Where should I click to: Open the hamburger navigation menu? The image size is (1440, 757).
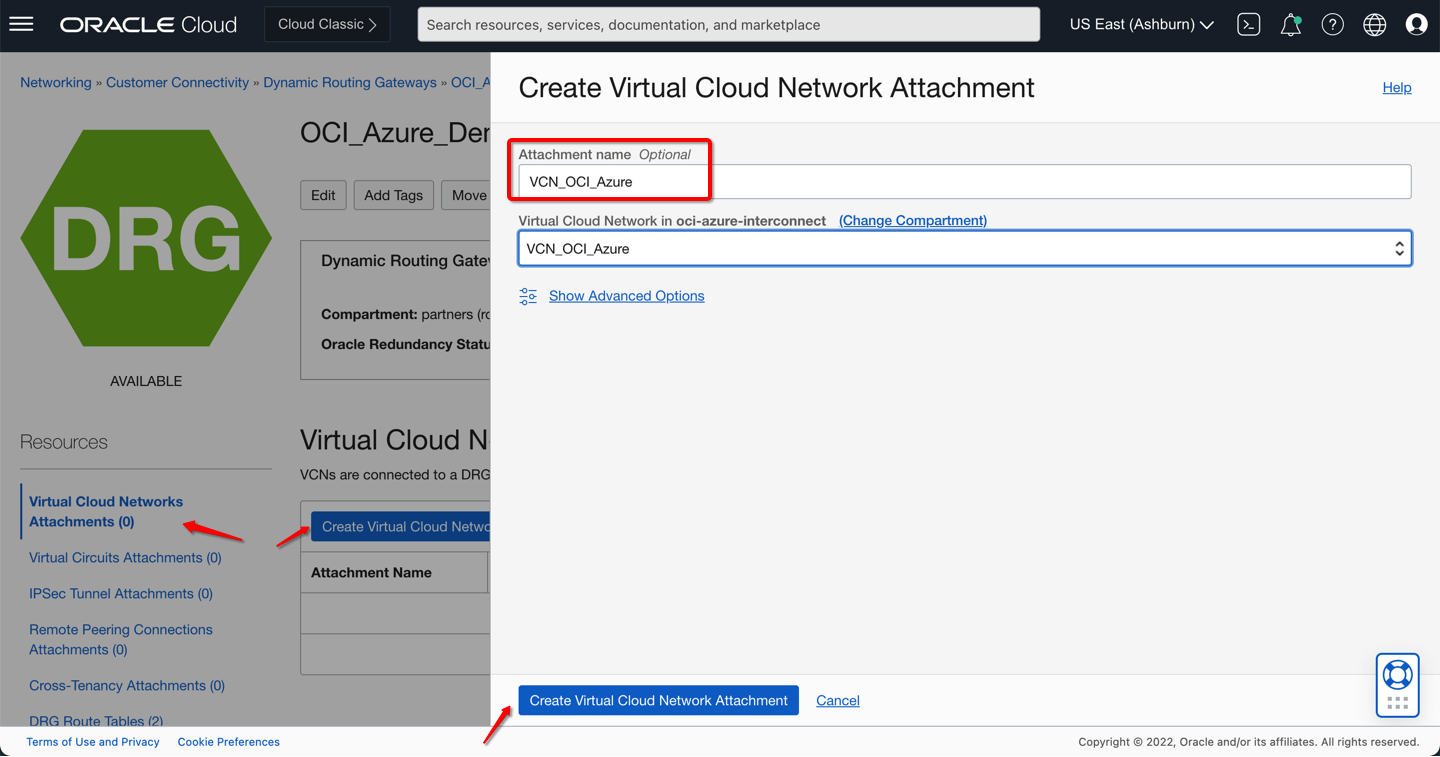(21, 24)
